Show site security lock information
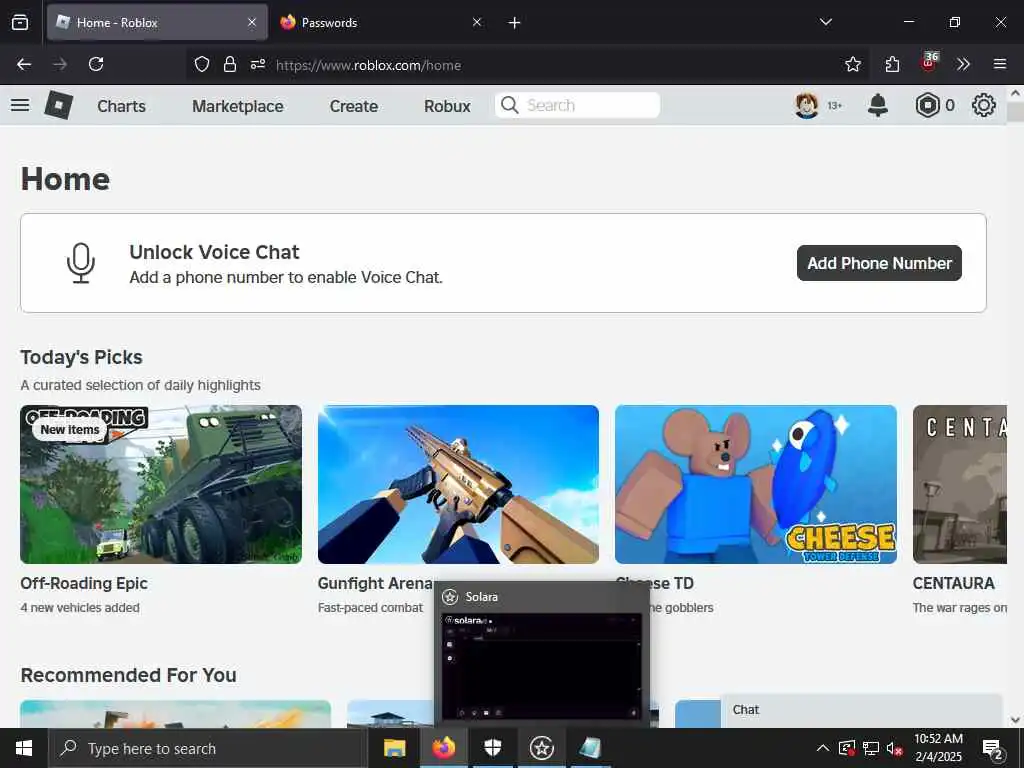 (x=230, y=64)
